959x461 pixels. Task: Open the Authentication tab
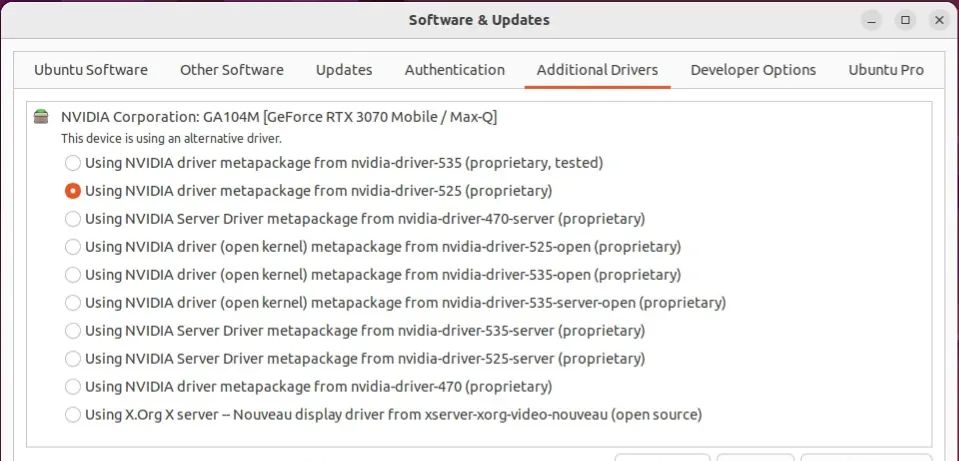pos(454,70)
